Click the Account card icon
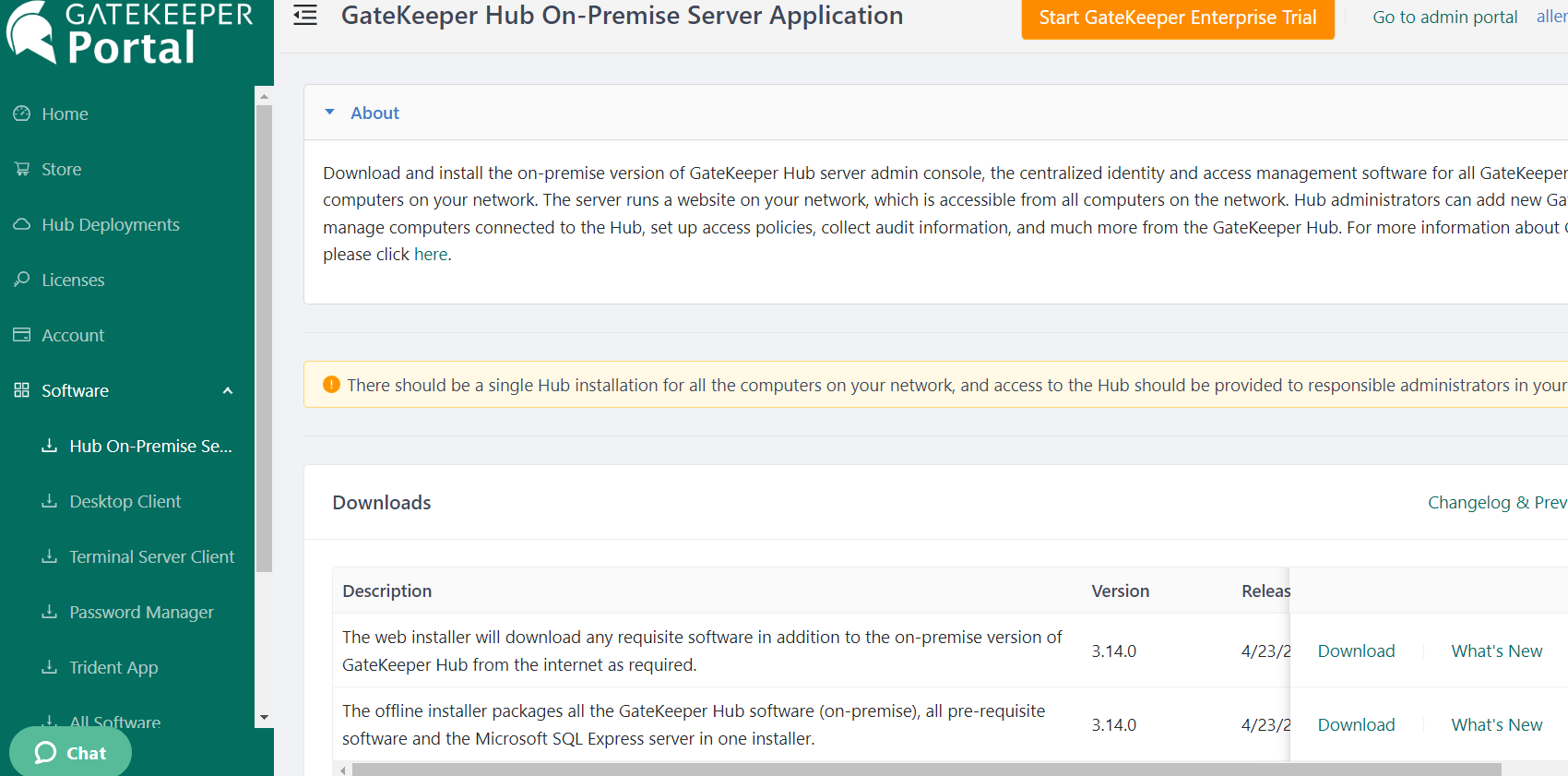The height and width of the screenshot is (776, 1568). click(22, 335)
